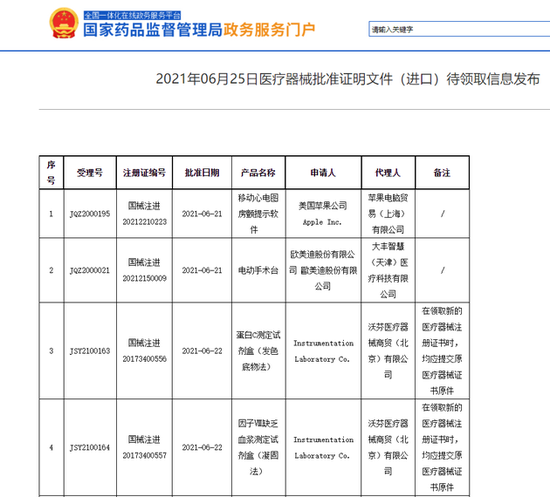Click registration number 20173400557 cell
This screenshot has height=497, width=550.
[144, 447]
